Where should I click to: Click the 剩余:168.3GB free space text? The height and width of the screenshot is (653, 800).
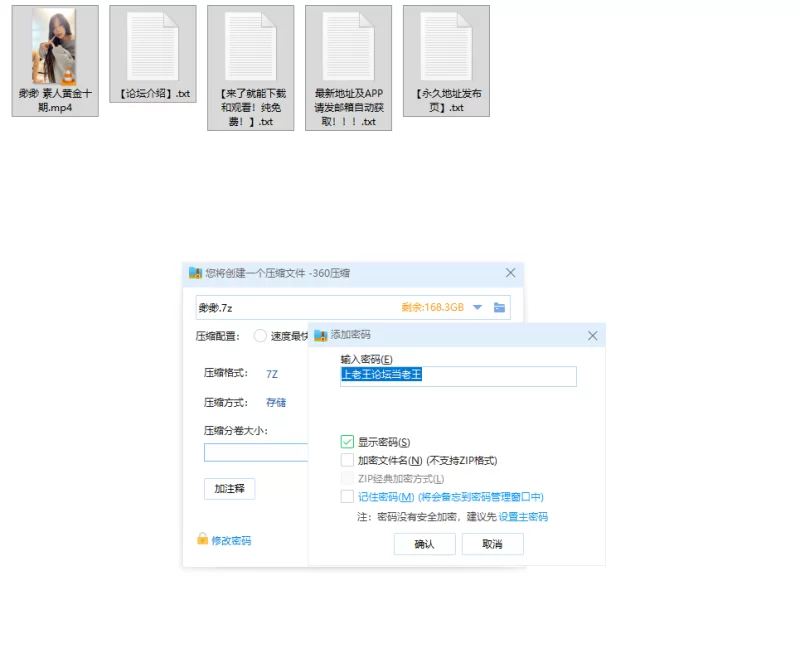(433, 307)
